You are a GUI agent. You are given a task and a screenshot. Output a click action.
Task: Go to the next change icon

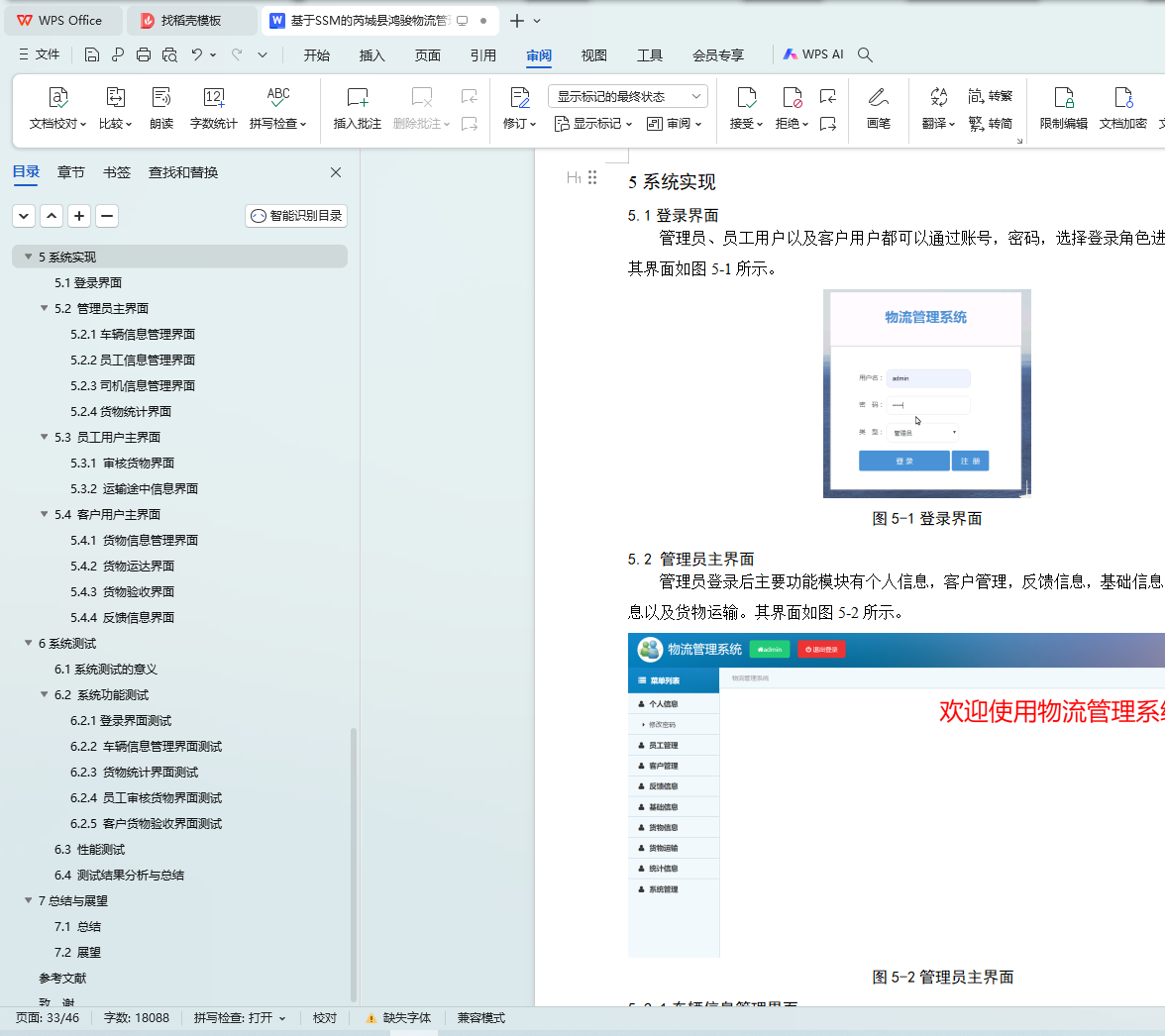[828, 123]
